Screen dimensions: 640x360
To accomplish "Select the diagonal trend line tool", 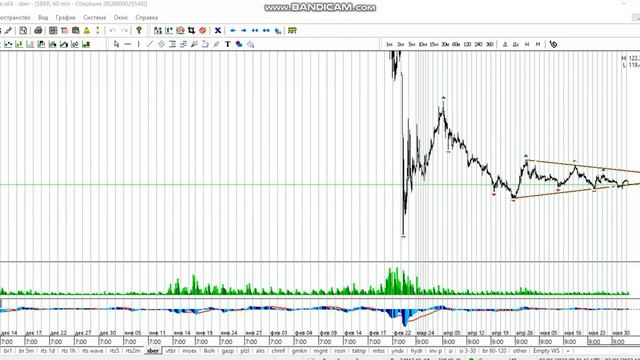I will coord(150,44).
